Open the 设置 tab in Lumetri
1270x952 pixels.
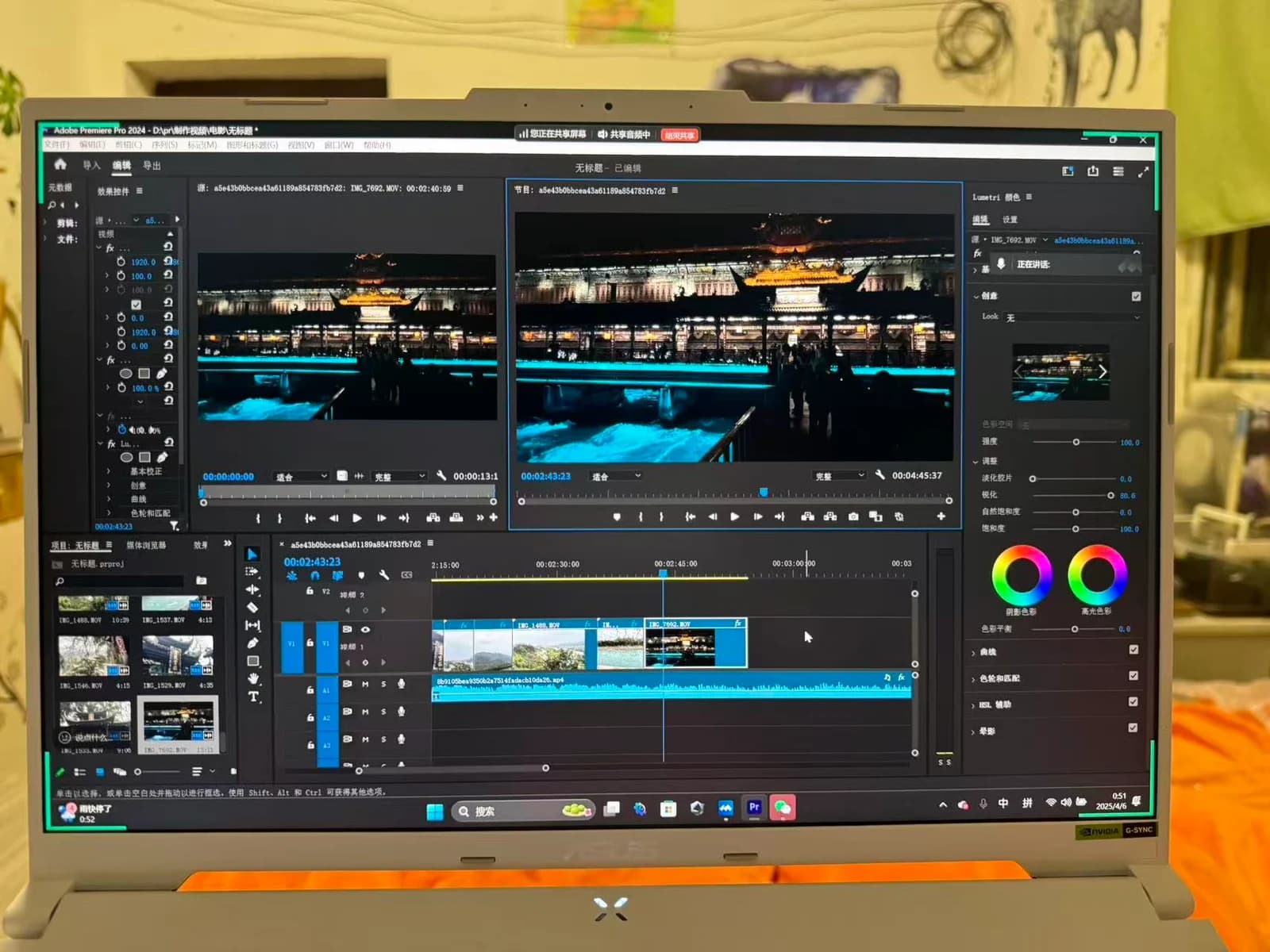[x=1010, y=220]
